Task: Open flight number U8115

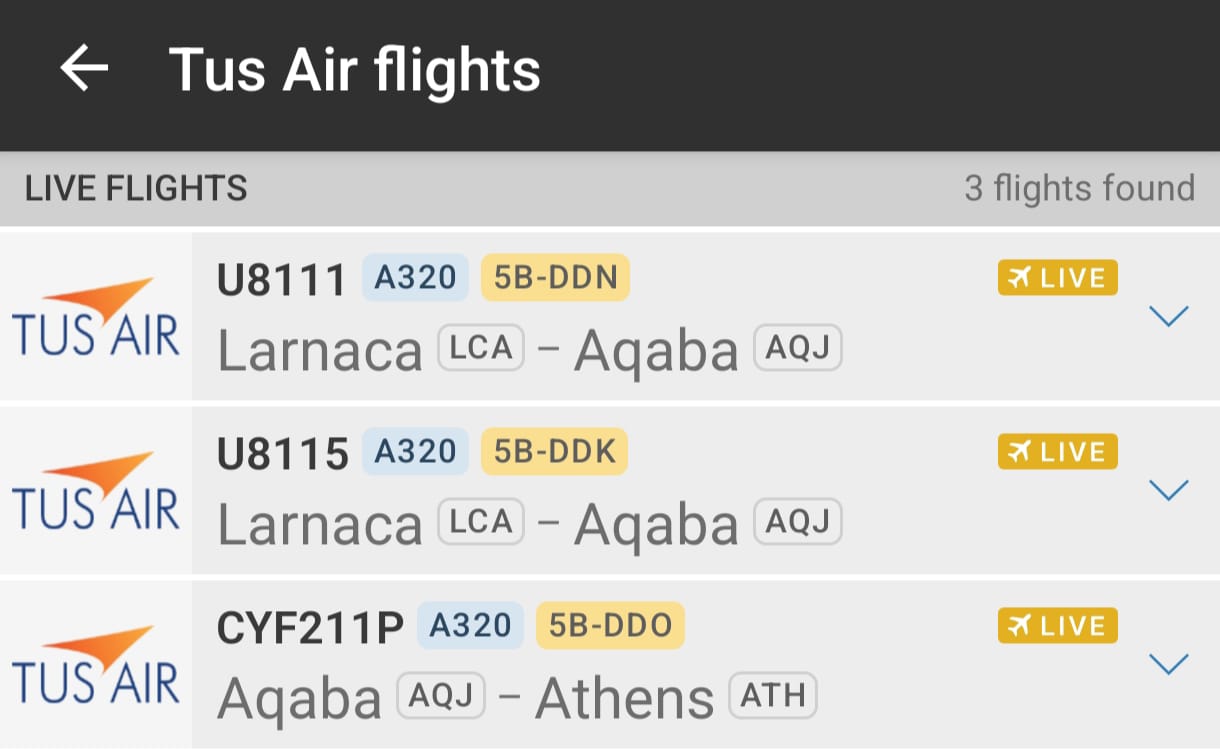Action: pos(282,453)
